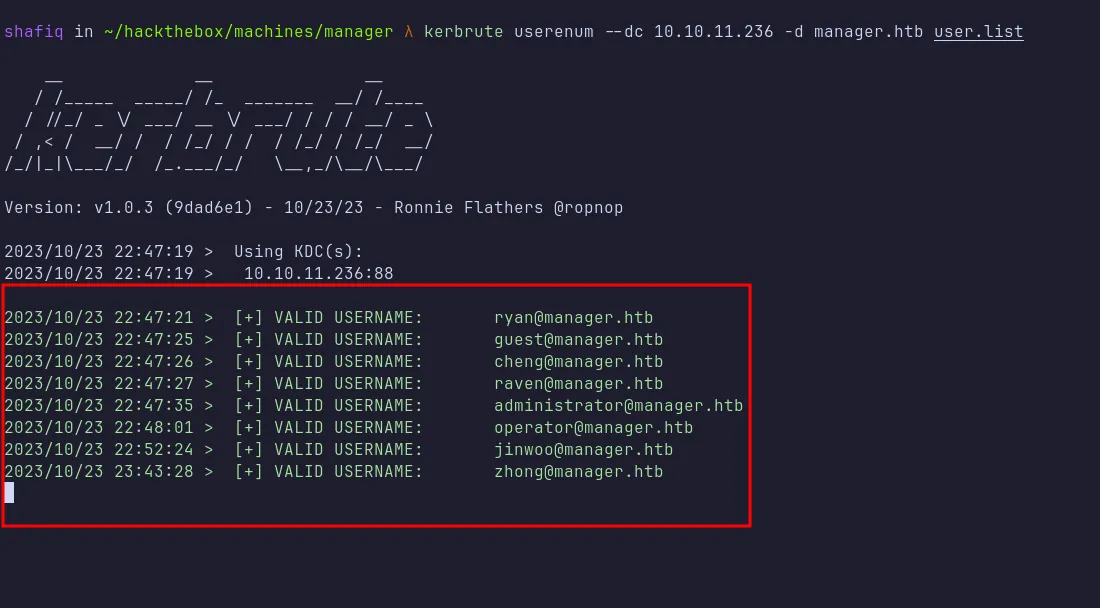Click the 10.10.11.236 IP in the command line
1100x608 pixels.
713,31
